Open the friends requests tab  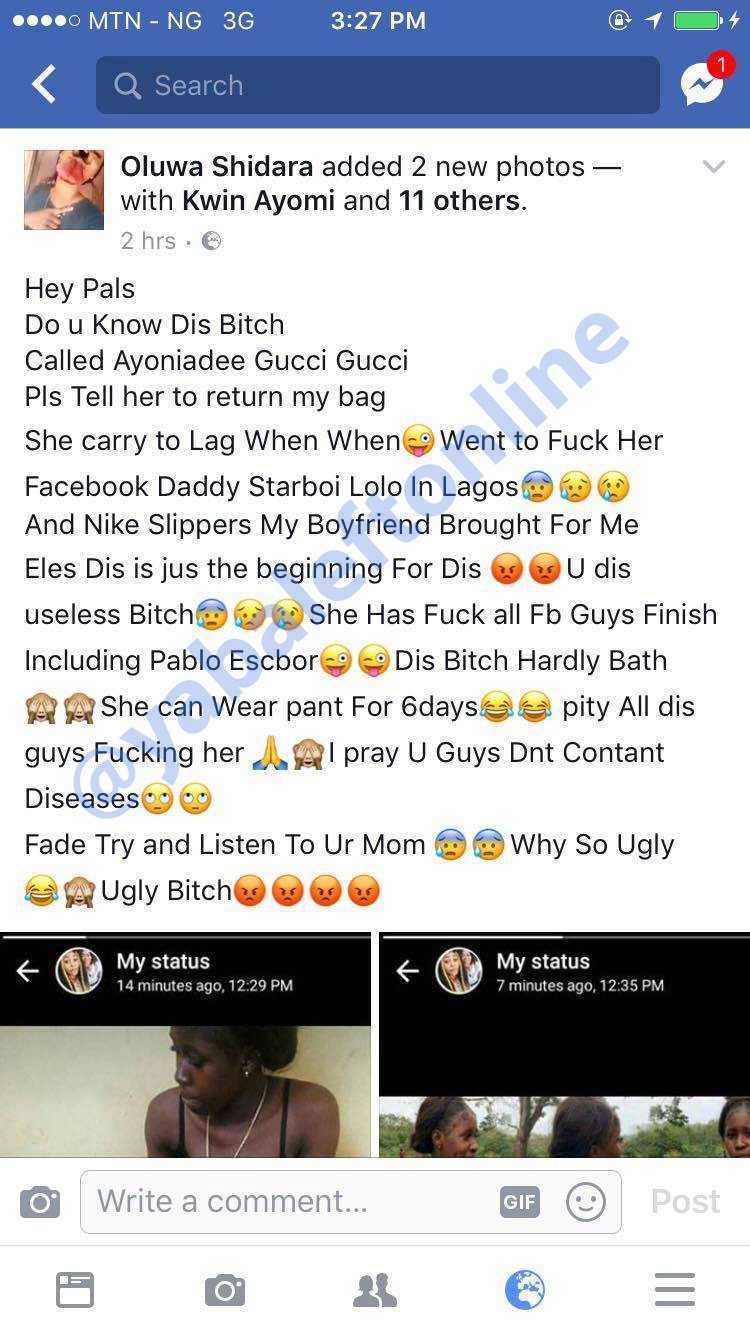375,1290
